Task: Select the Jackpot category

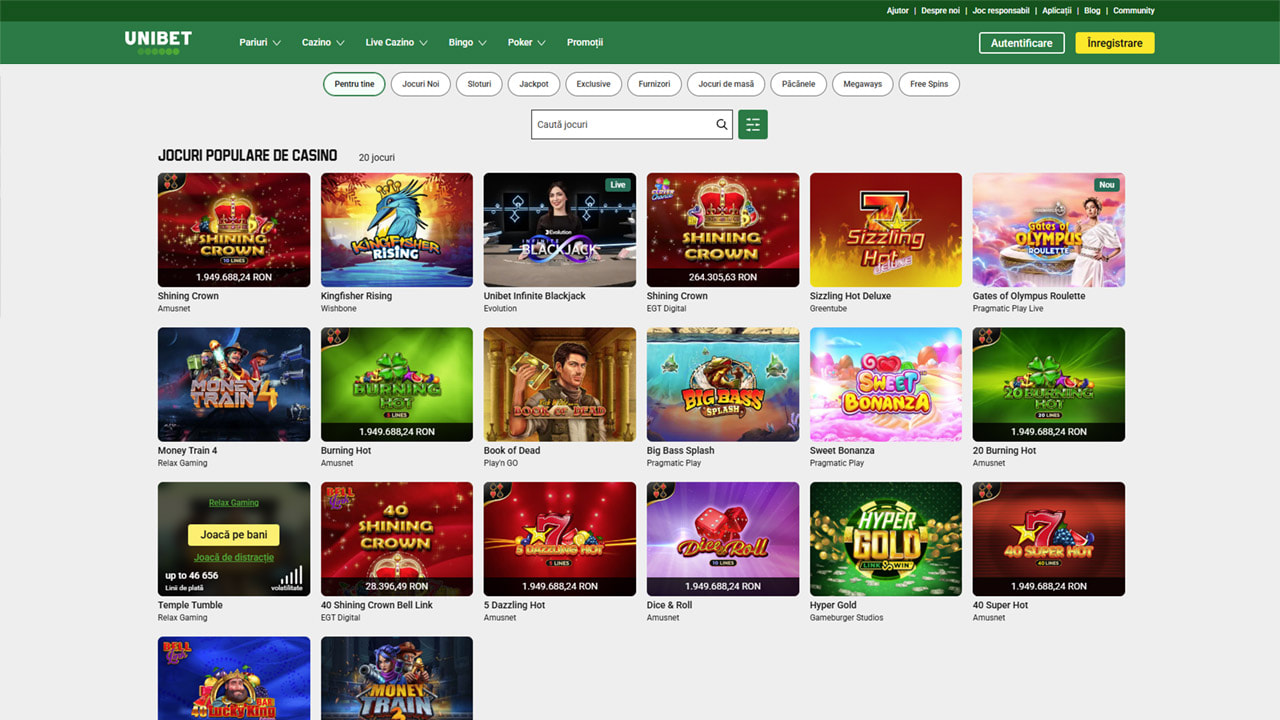Action: click(534, 84)
